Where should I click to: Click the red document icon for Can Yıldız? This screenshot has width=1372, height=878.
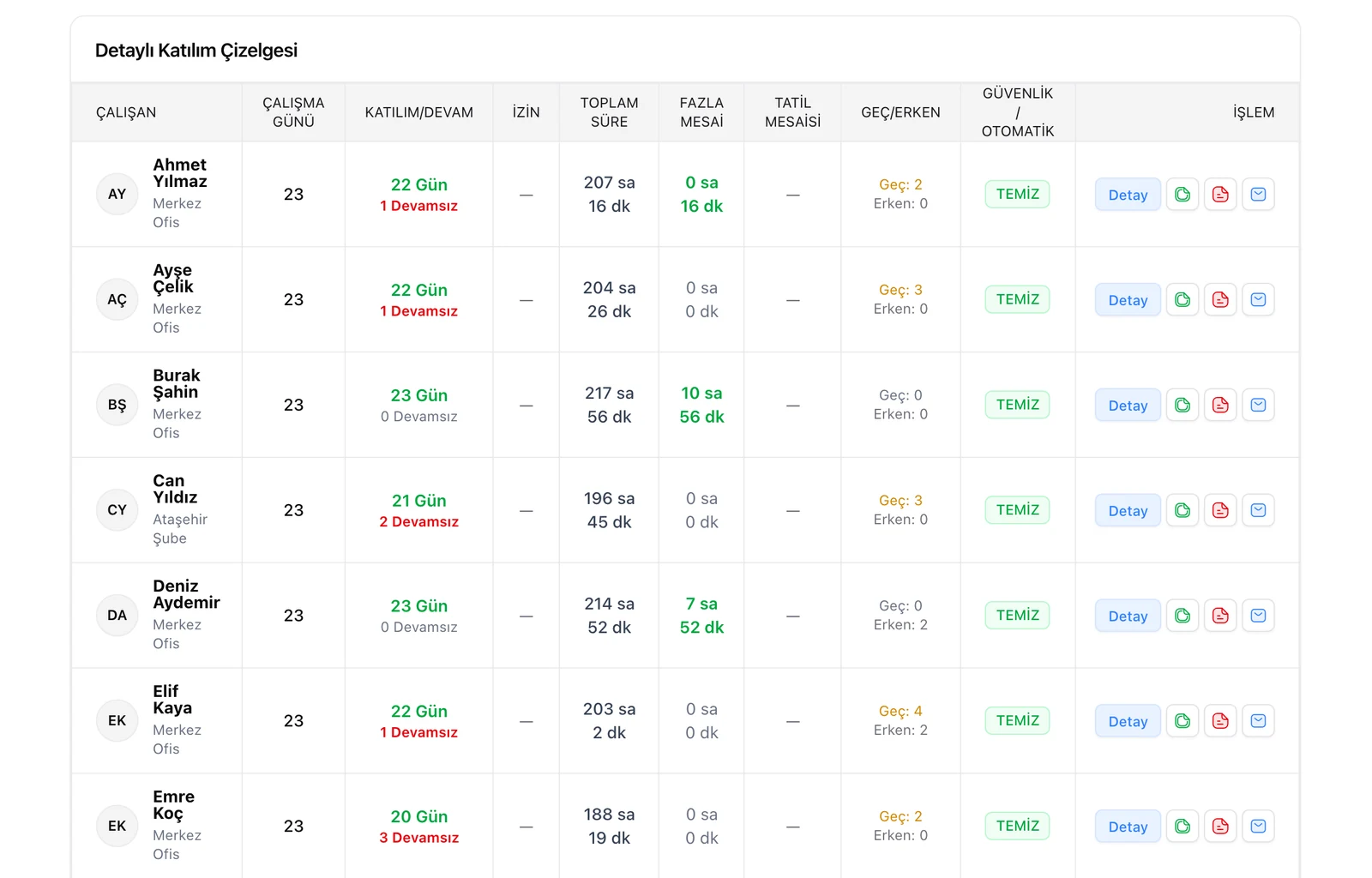pyautogui.click(x=1220, y=510)
